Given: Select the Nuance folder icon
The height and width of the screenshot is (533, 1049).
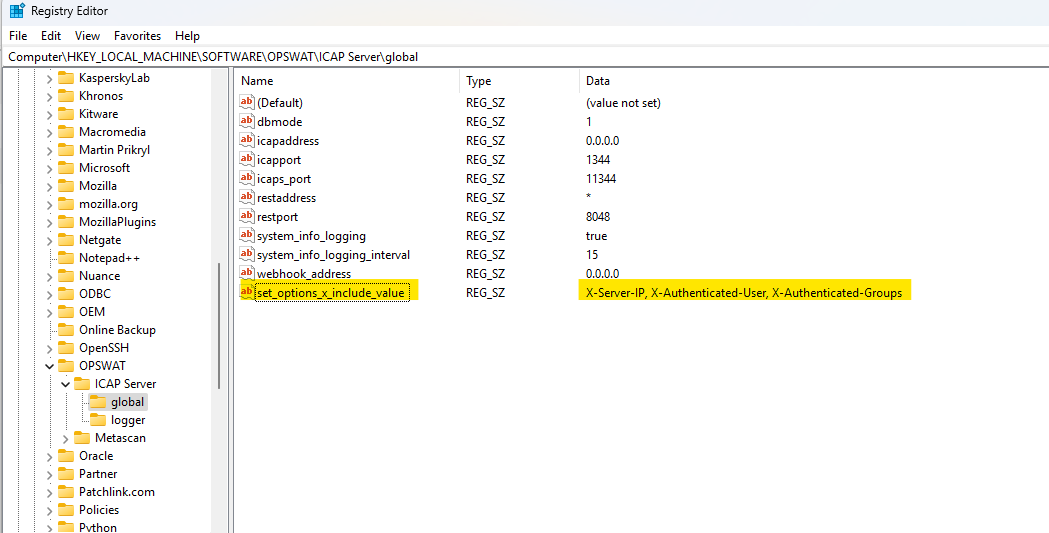Looking at the screenshot, I should [x=66, y=276].
